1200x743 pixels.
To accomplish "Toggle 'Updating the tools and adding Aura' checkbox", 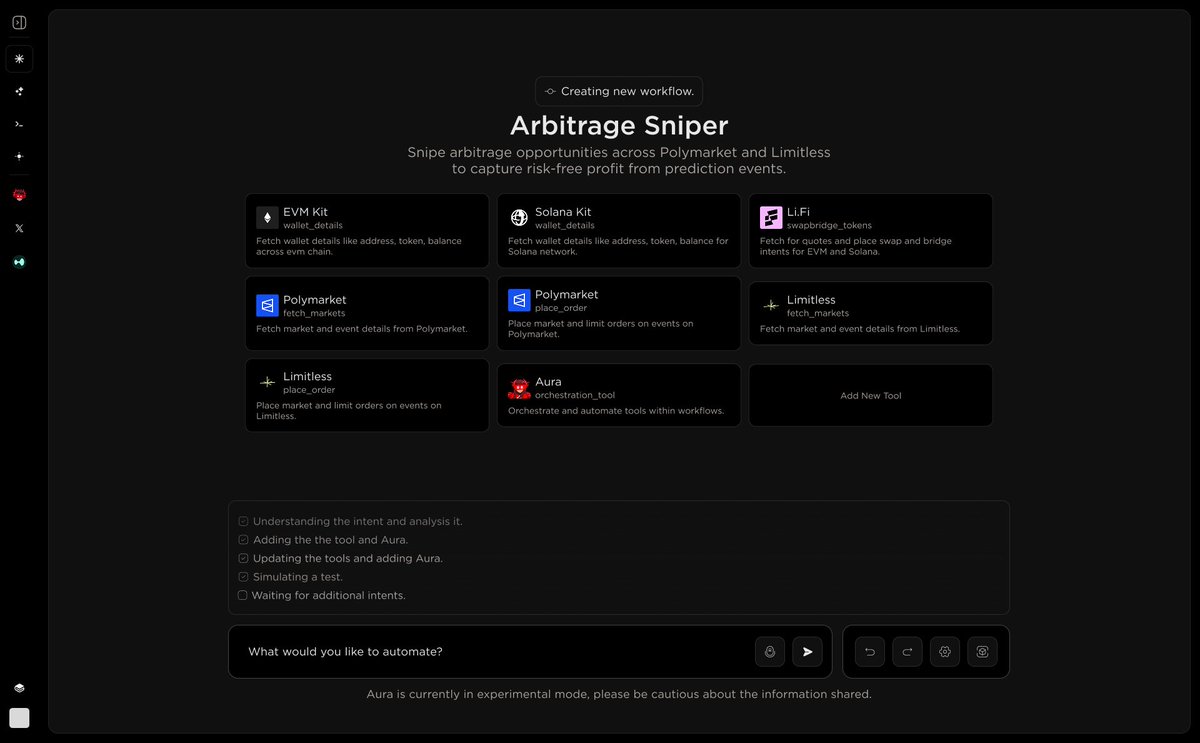I will pyautogui.click(x=243, y=558).
